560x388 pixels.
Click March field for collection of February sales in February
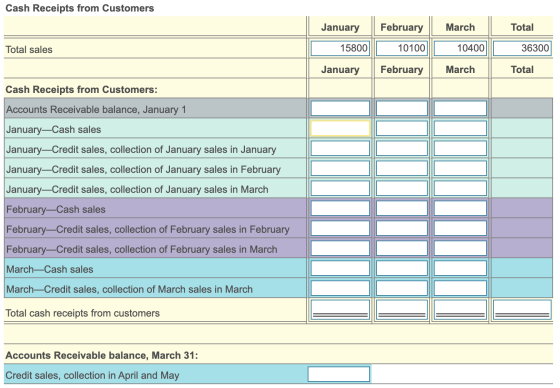(460, 228)
